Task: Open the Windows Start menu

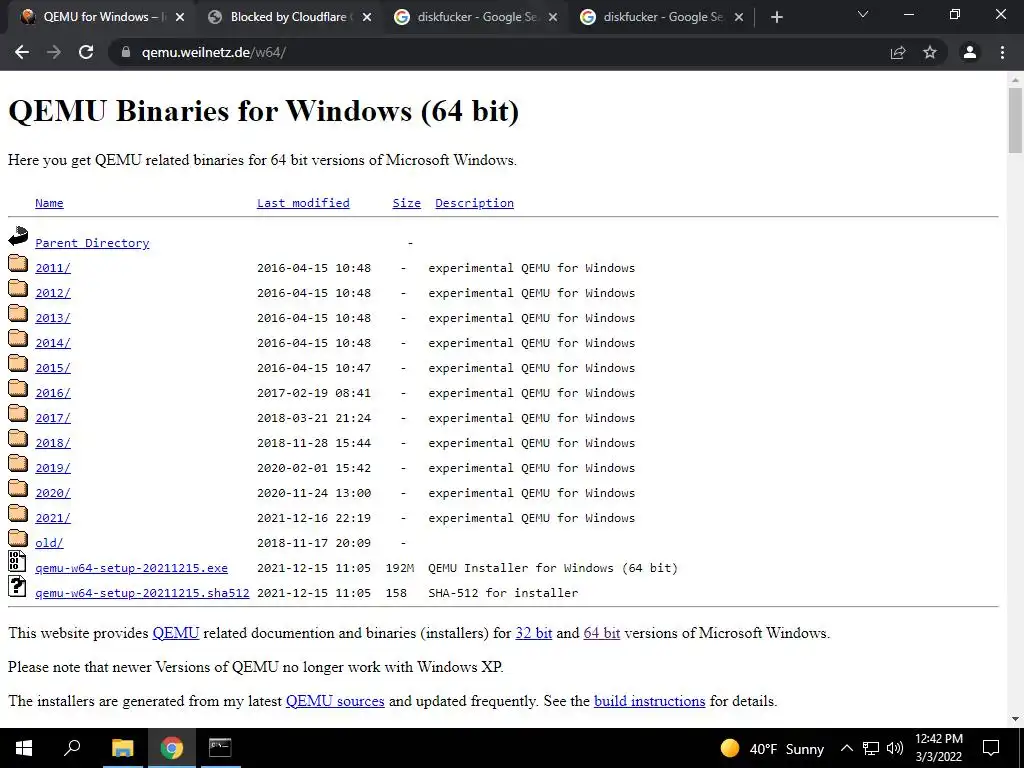Action: (24, 748)
